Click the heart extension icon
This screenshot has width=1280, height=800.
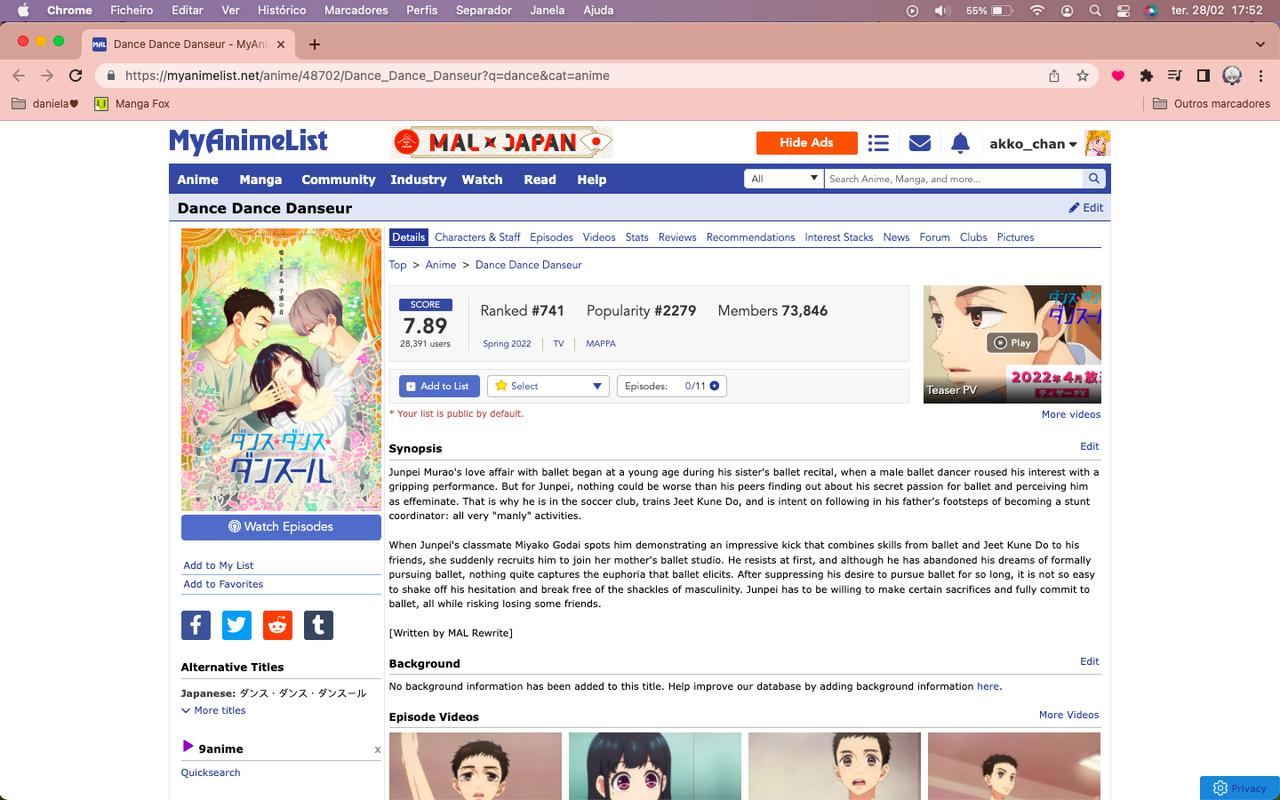point(1118,76)
